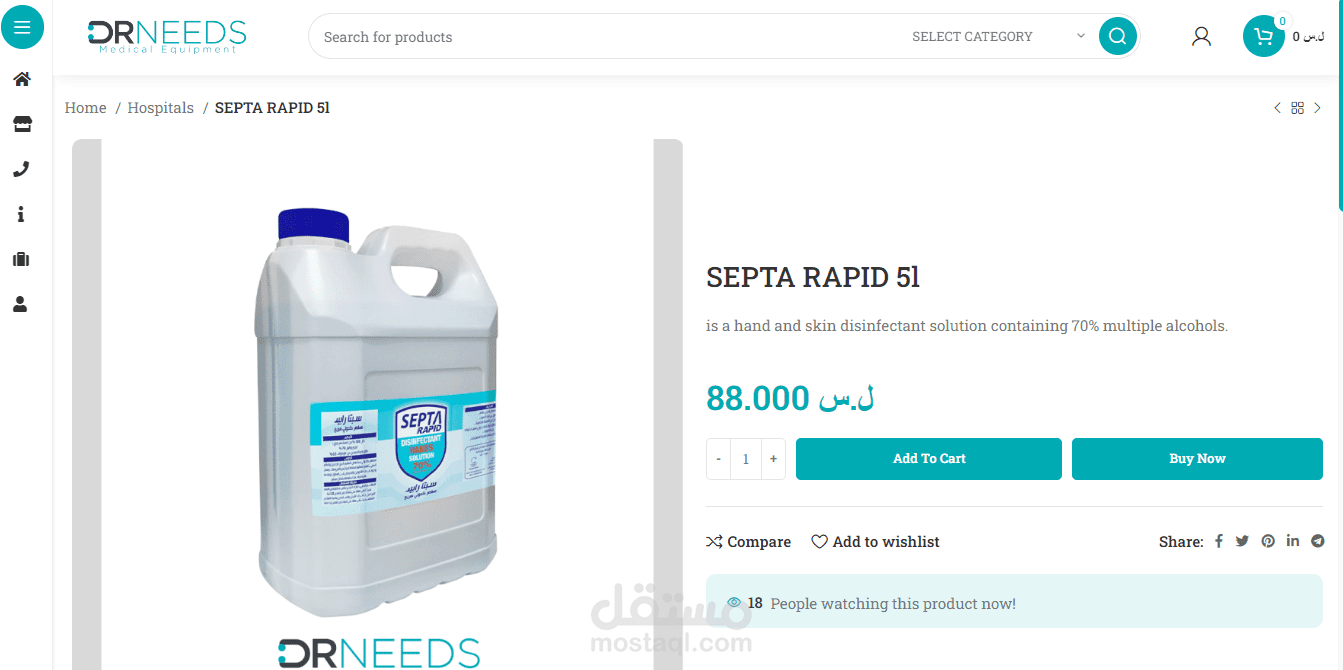Open the Hospitals breadcrumb link
1343x670 pixels.
pos(161,108)
